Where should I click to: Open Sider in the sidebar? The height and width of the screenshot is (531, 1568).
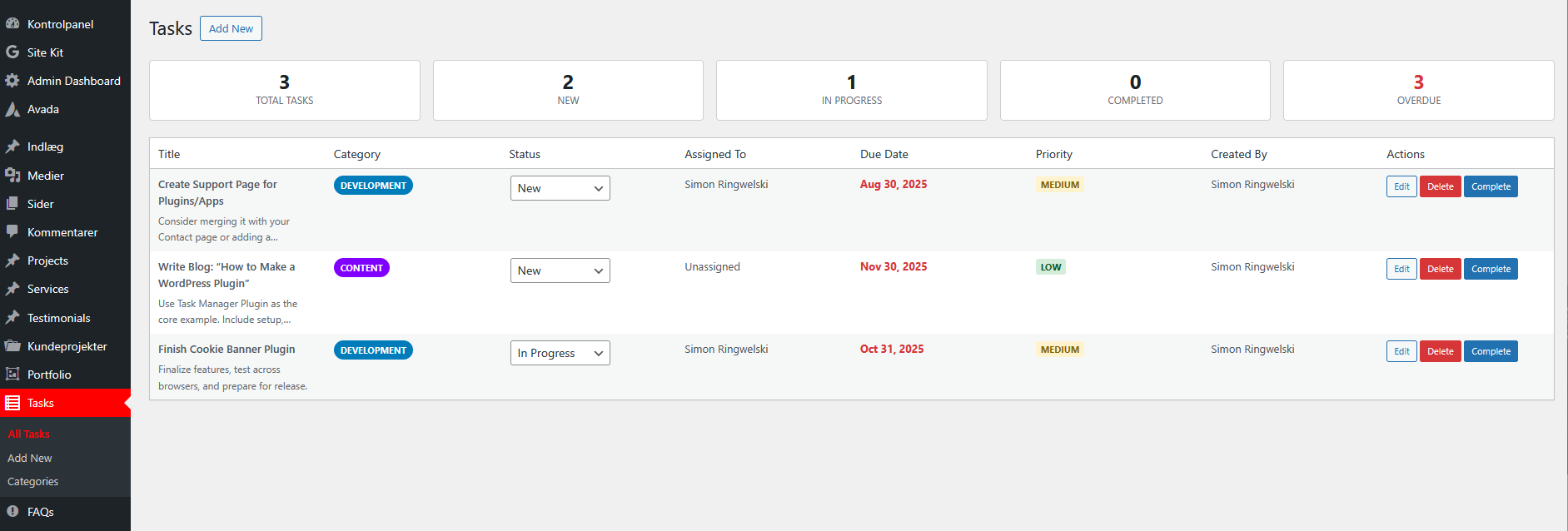[65, 203]
